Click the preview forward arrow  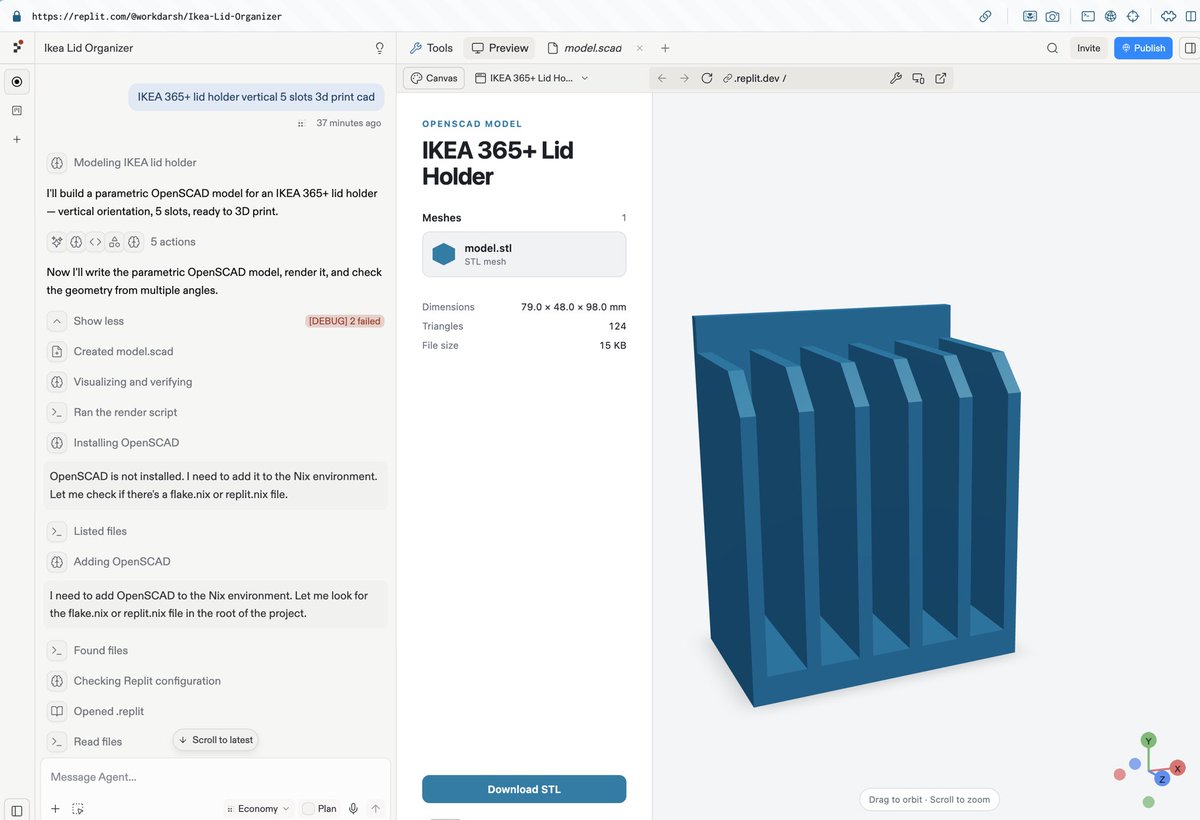684,78
